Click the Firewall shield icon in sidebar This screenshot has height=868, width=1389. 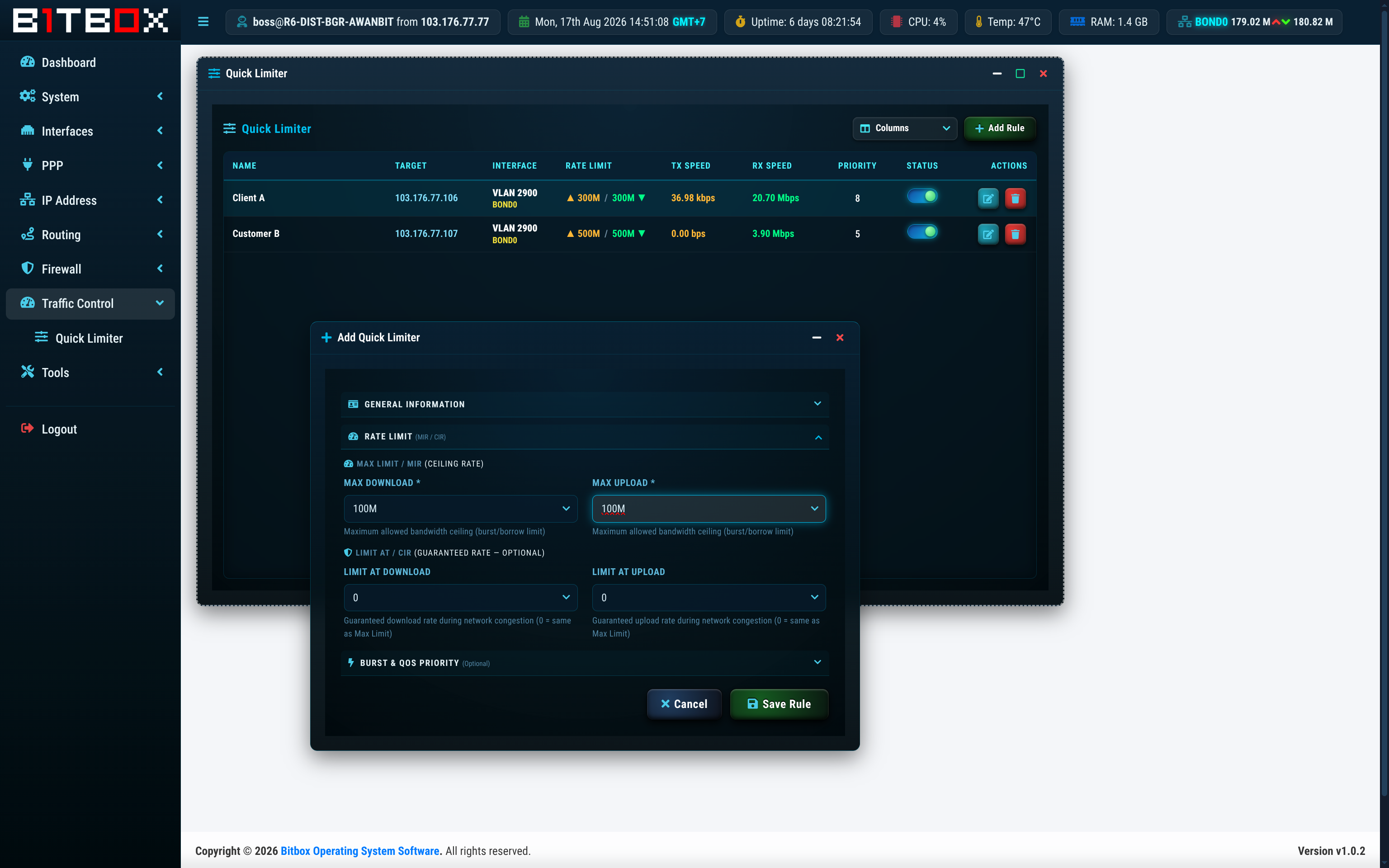(x=28, y=268)
